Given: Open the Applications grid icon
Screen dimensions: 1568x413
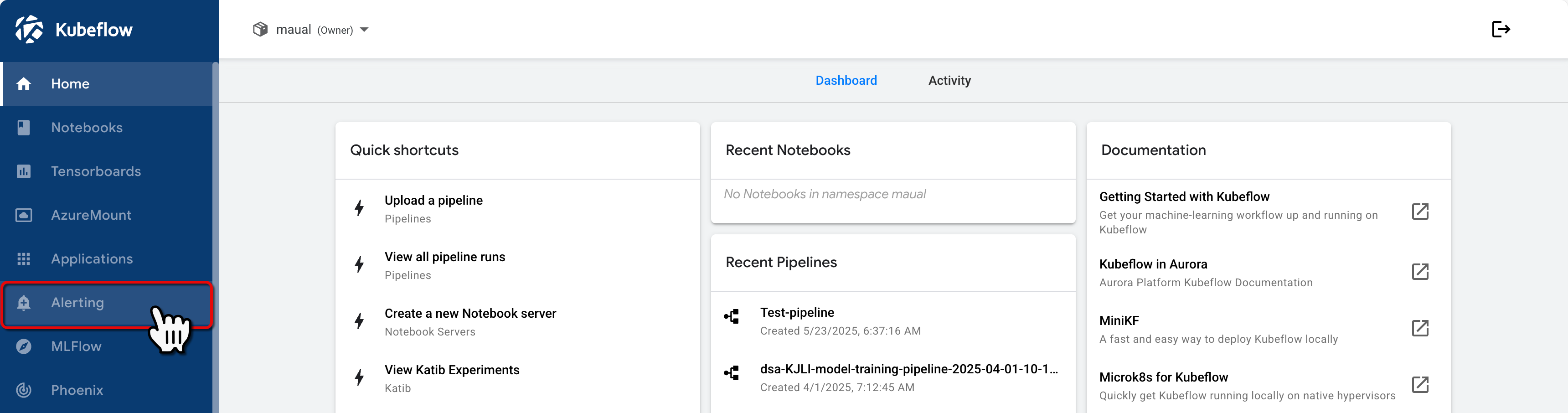Looking at the screenshot, I should pos(23,258).
